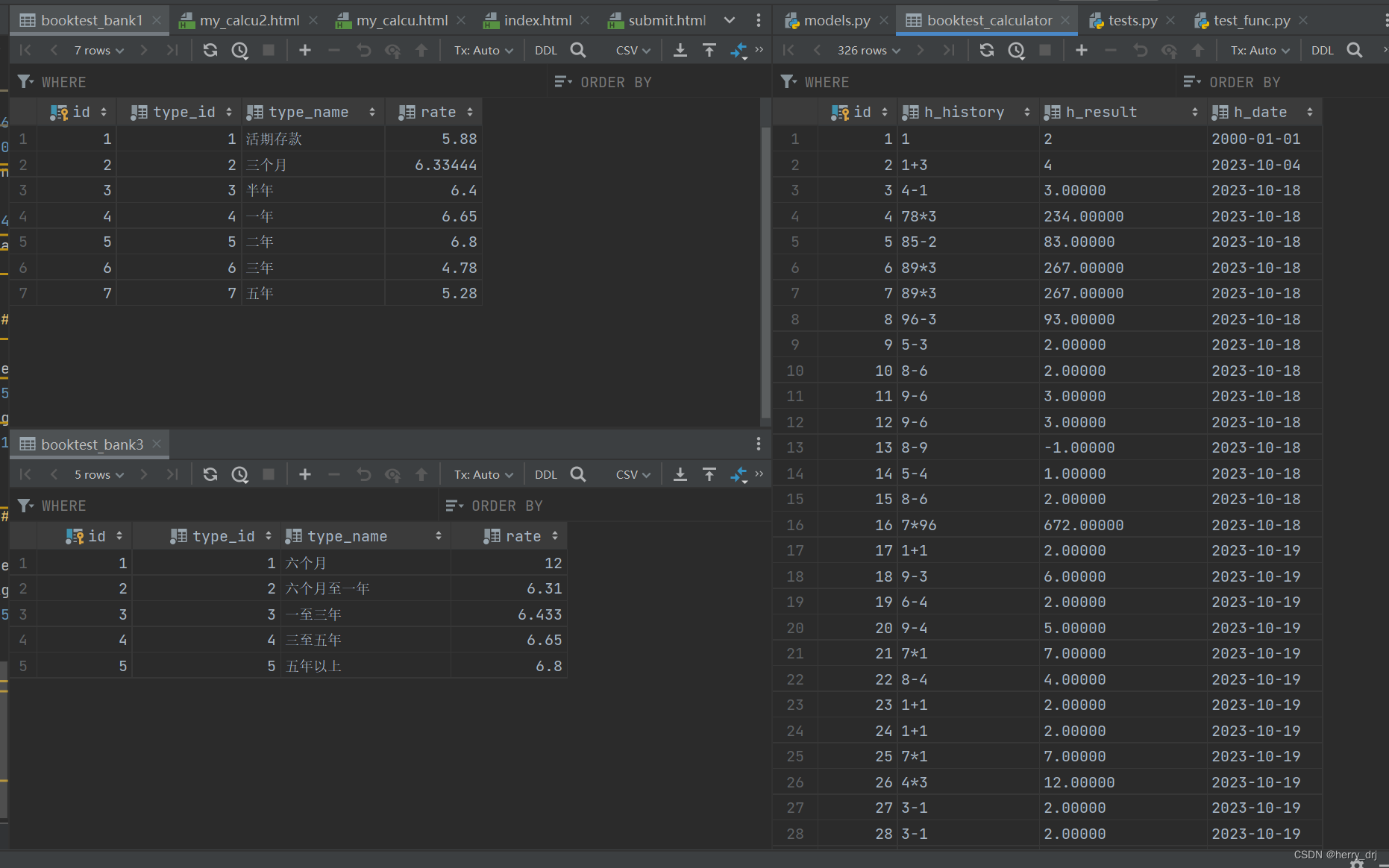Open Tx: Auto dropdown in booktest_calculator
The width and height of the screenshot is (1389, 868).
pyautogui.click(x=1260, y=50)
